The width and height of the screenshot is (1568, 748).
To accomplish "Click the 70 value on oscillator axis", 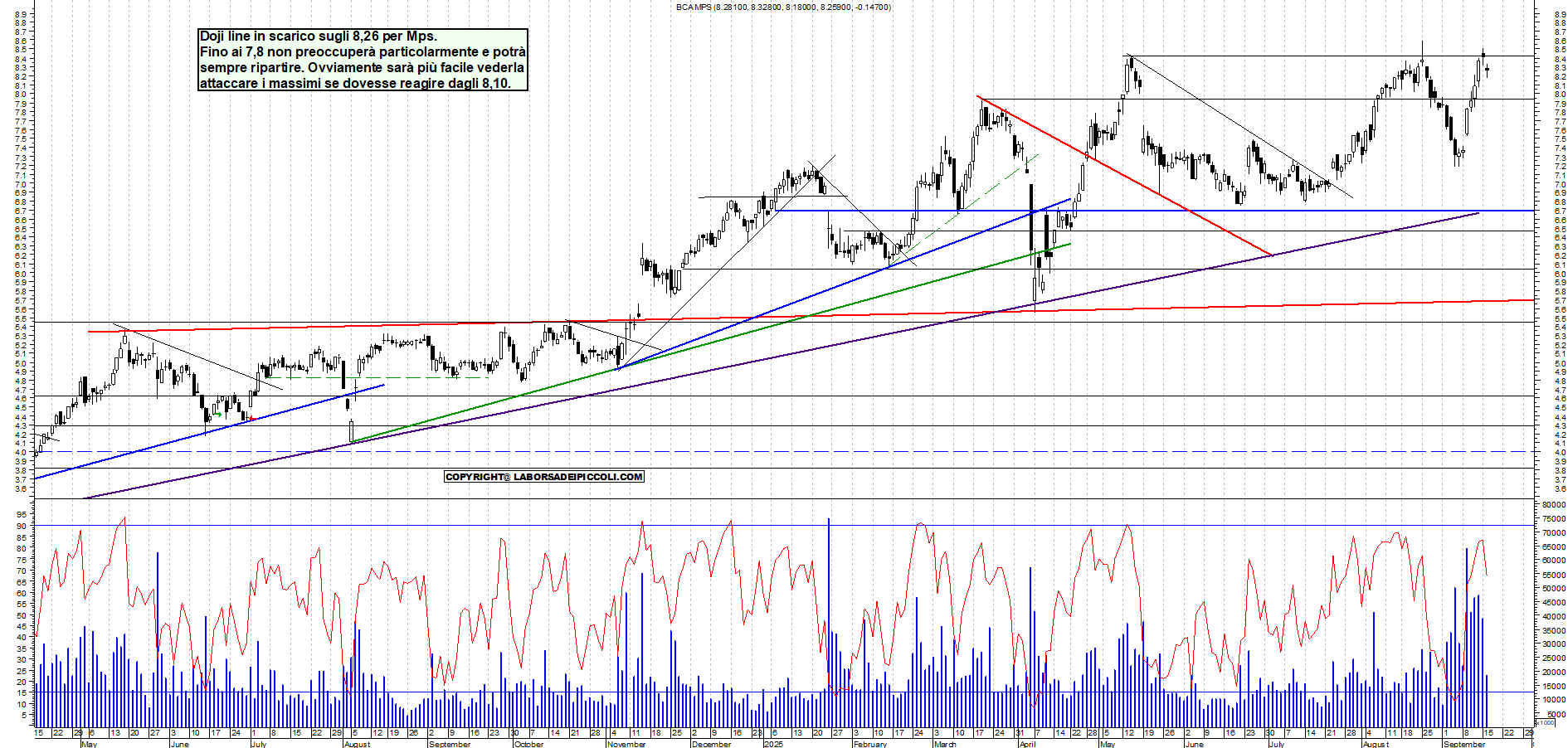I will tap(21, 571).
